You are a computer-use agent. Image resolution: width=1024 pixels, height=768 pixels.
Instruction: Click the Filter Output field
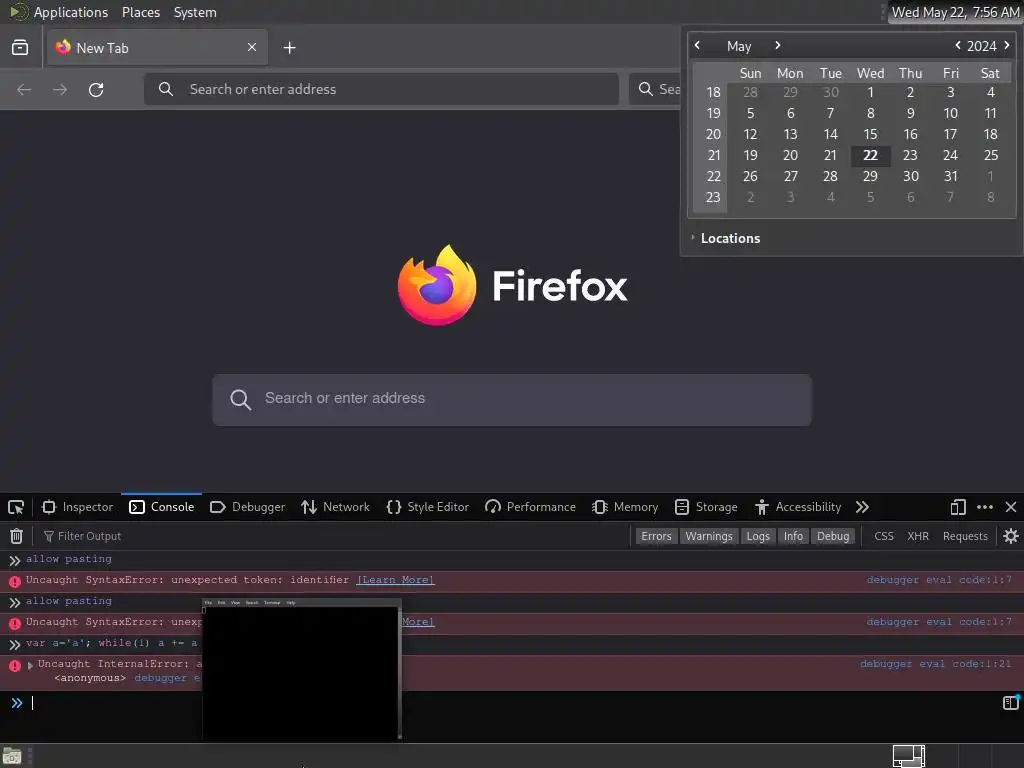tap(333, 536)
